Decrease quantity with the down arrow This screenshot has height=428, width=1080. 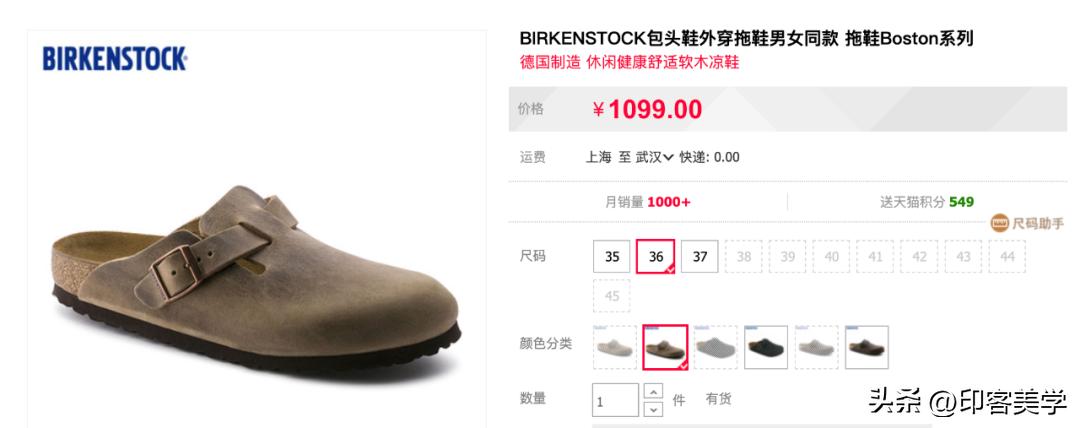click(653, 409)
